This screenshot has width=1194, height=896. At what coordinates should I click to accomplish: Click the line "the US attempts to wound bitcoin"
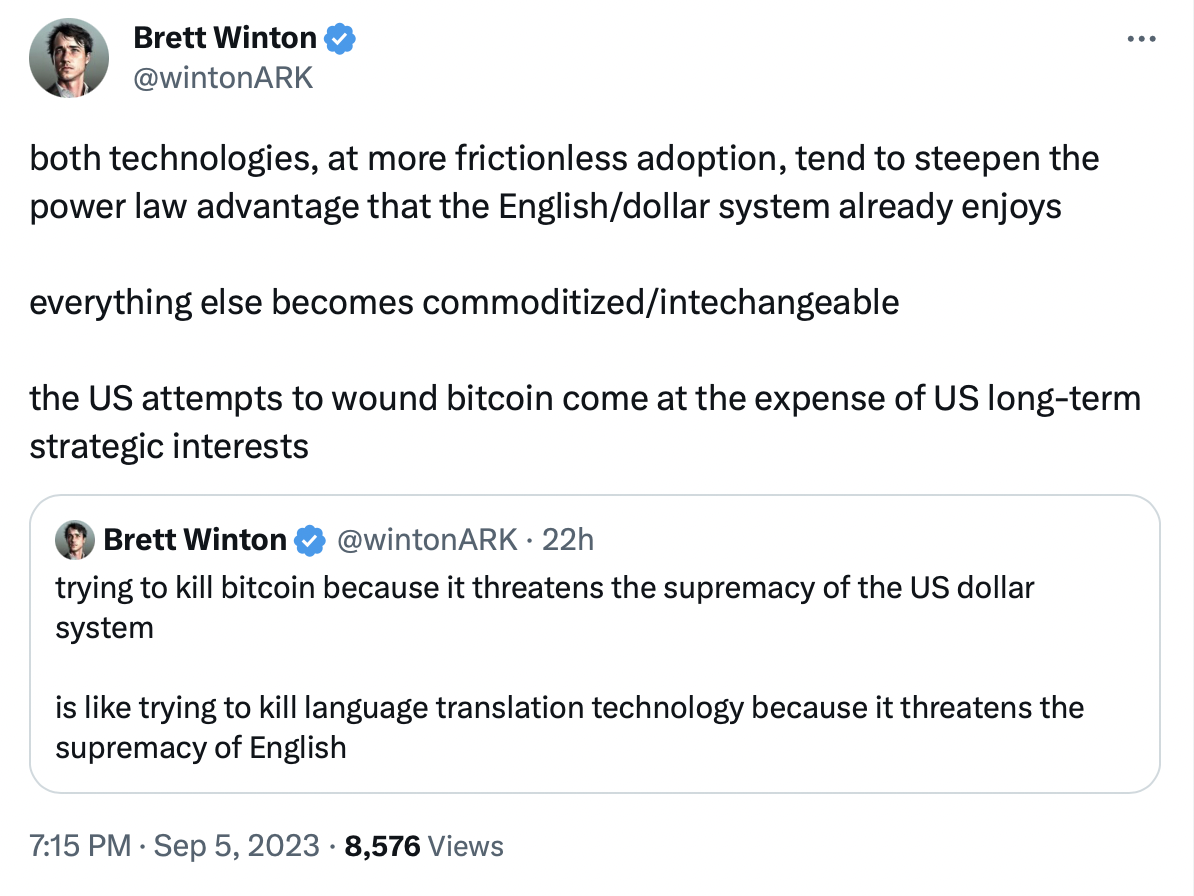pos(584,398)
